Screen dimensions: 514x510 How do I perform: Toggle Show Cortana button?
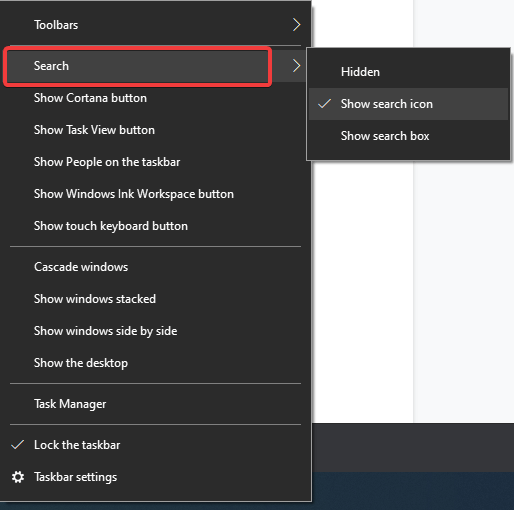tap(156, 98)
